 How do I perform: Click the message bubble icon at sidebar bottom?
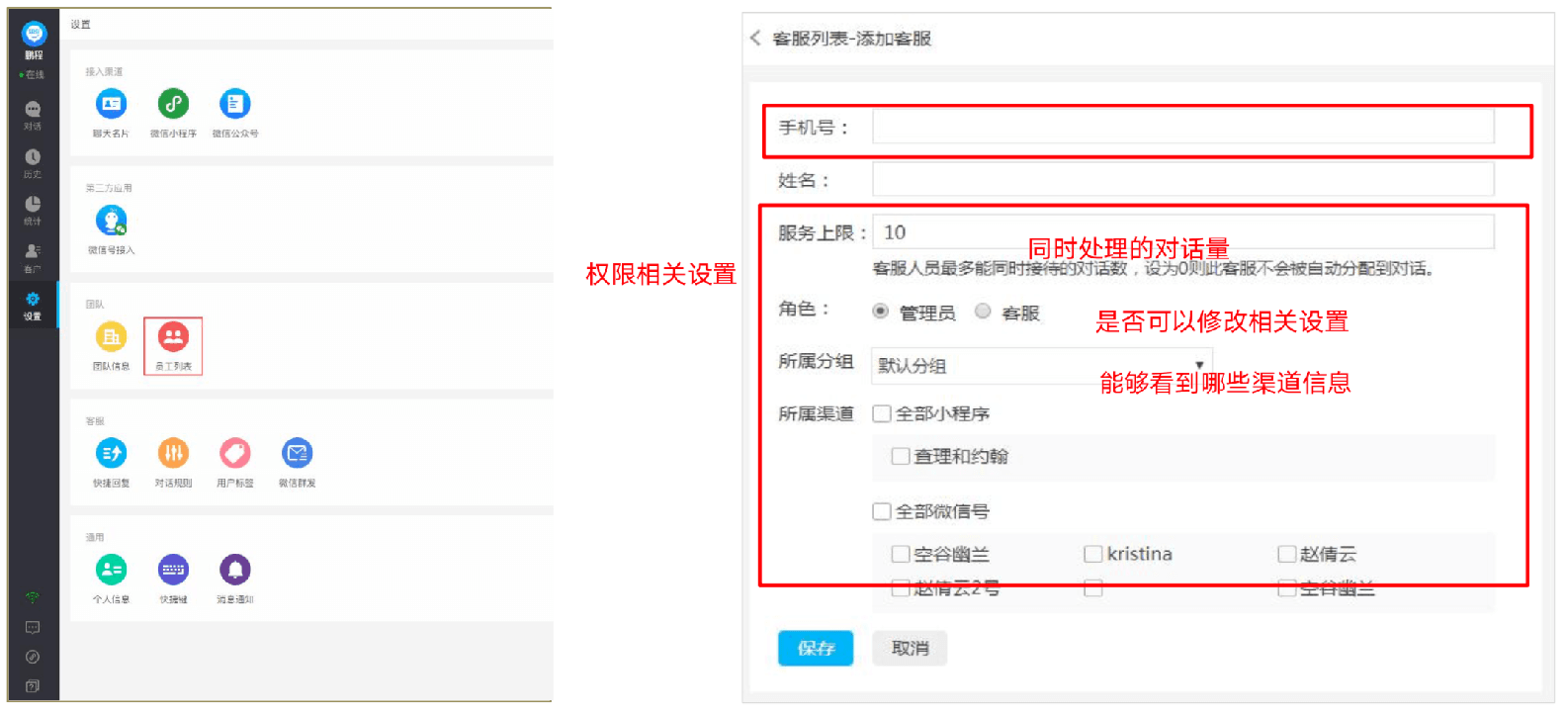pos(33,628)
